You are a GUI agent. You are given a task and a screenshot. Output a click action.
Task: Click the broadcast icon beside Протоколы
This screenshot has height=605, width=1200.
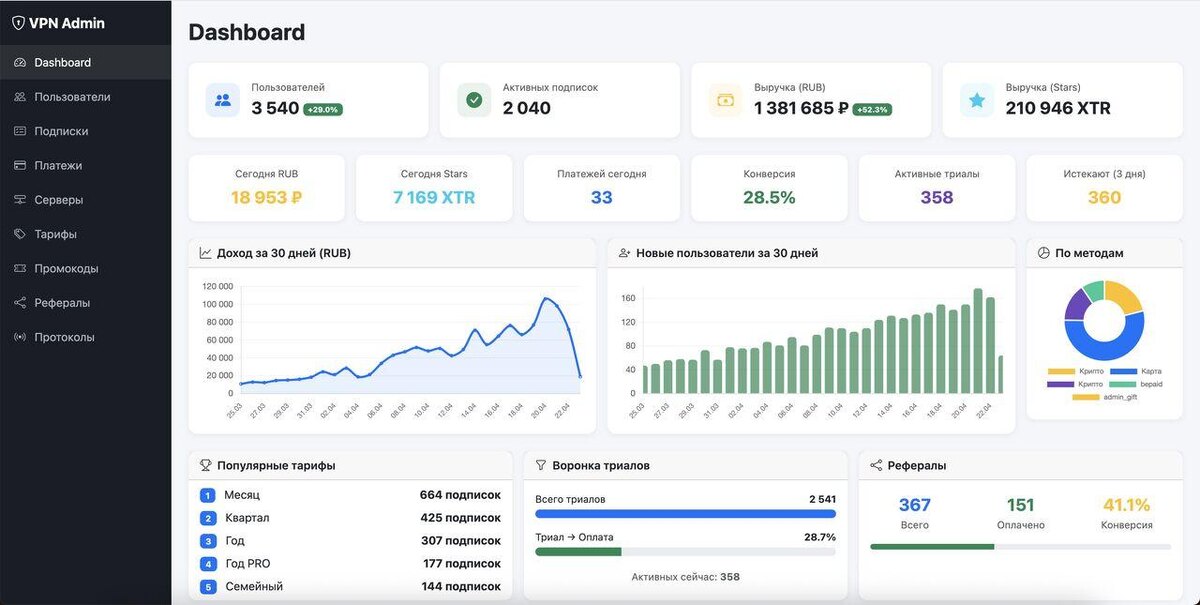point(20,337)
